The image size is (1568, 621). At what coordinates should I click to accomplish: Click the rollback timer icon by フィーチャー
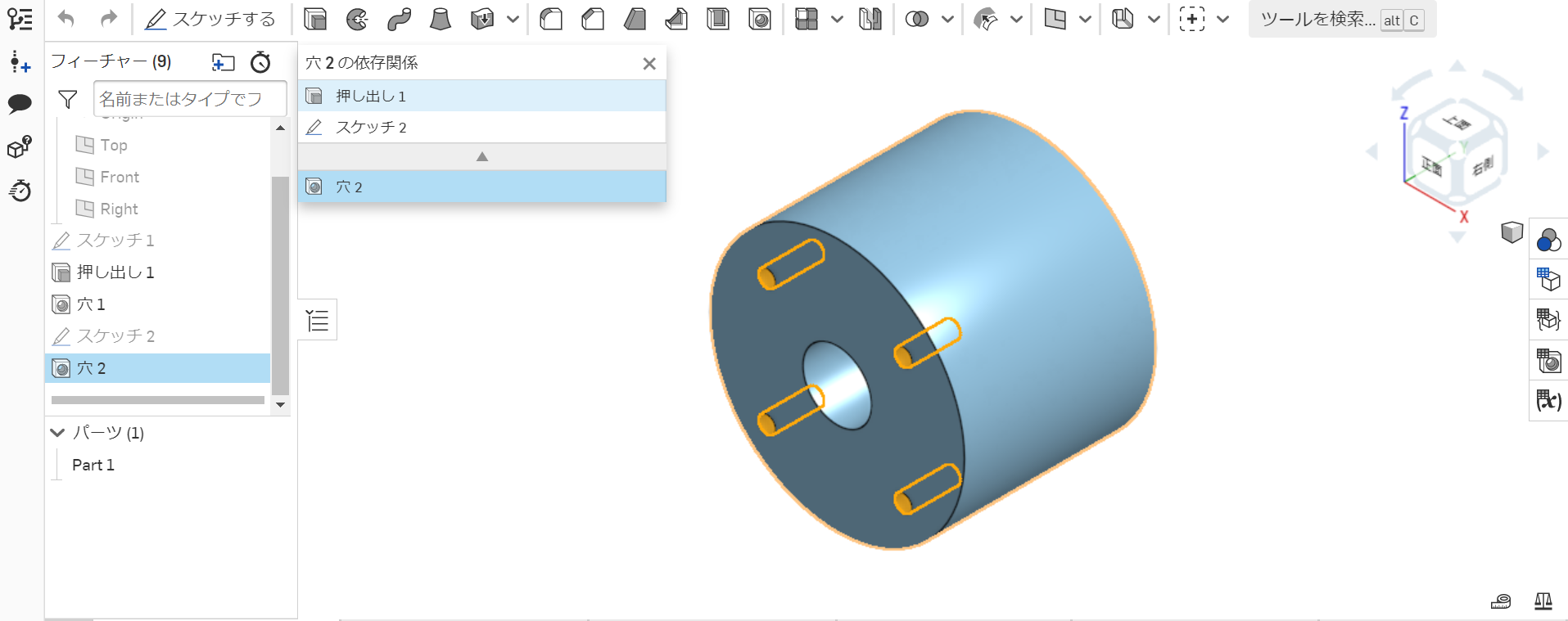(x=260, y=62)
